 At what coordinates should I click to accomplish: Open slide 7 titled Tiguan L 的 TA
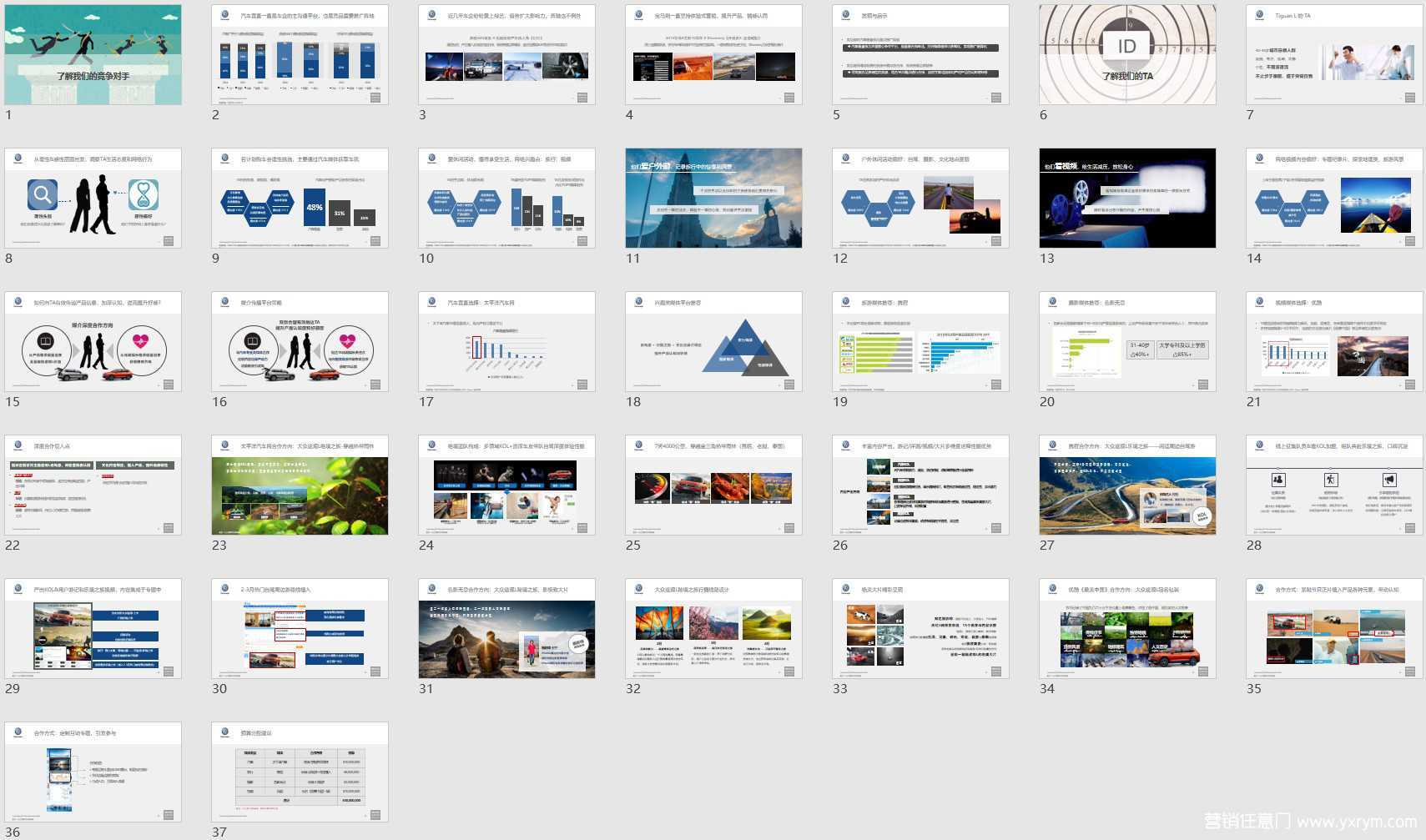point(1334,54)
